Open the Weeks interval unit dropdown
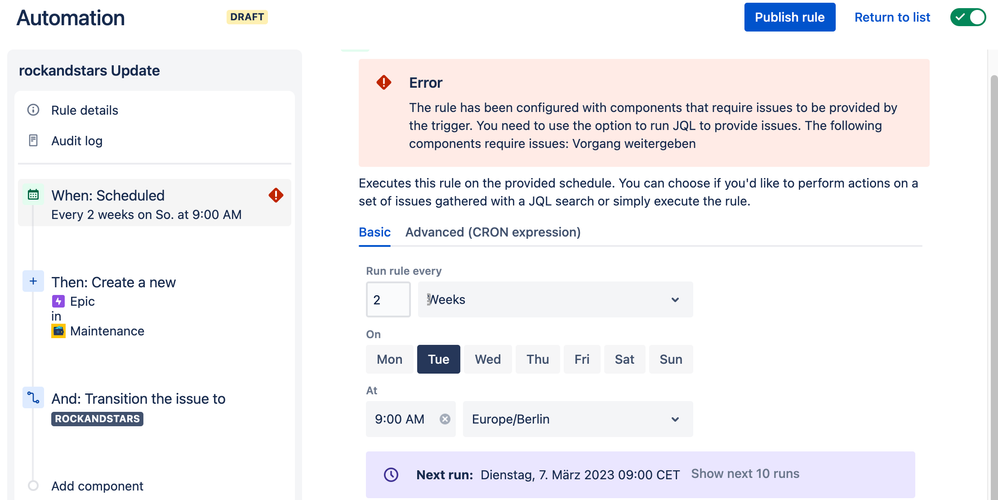The height and width of the screenshot is (500, 998). [x=555, y=300]
